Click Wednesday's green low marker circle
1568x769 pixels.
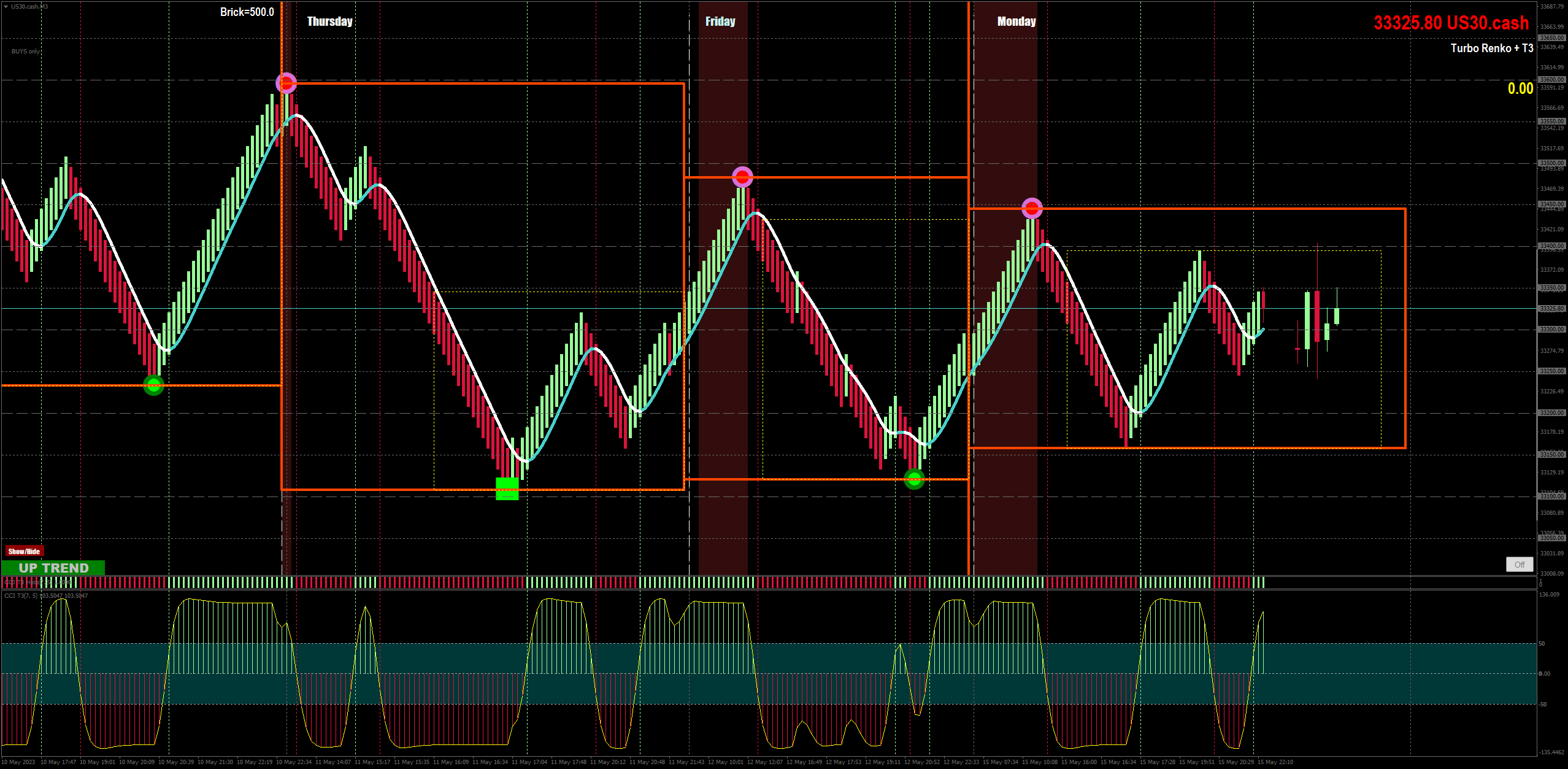pos(153,385)
